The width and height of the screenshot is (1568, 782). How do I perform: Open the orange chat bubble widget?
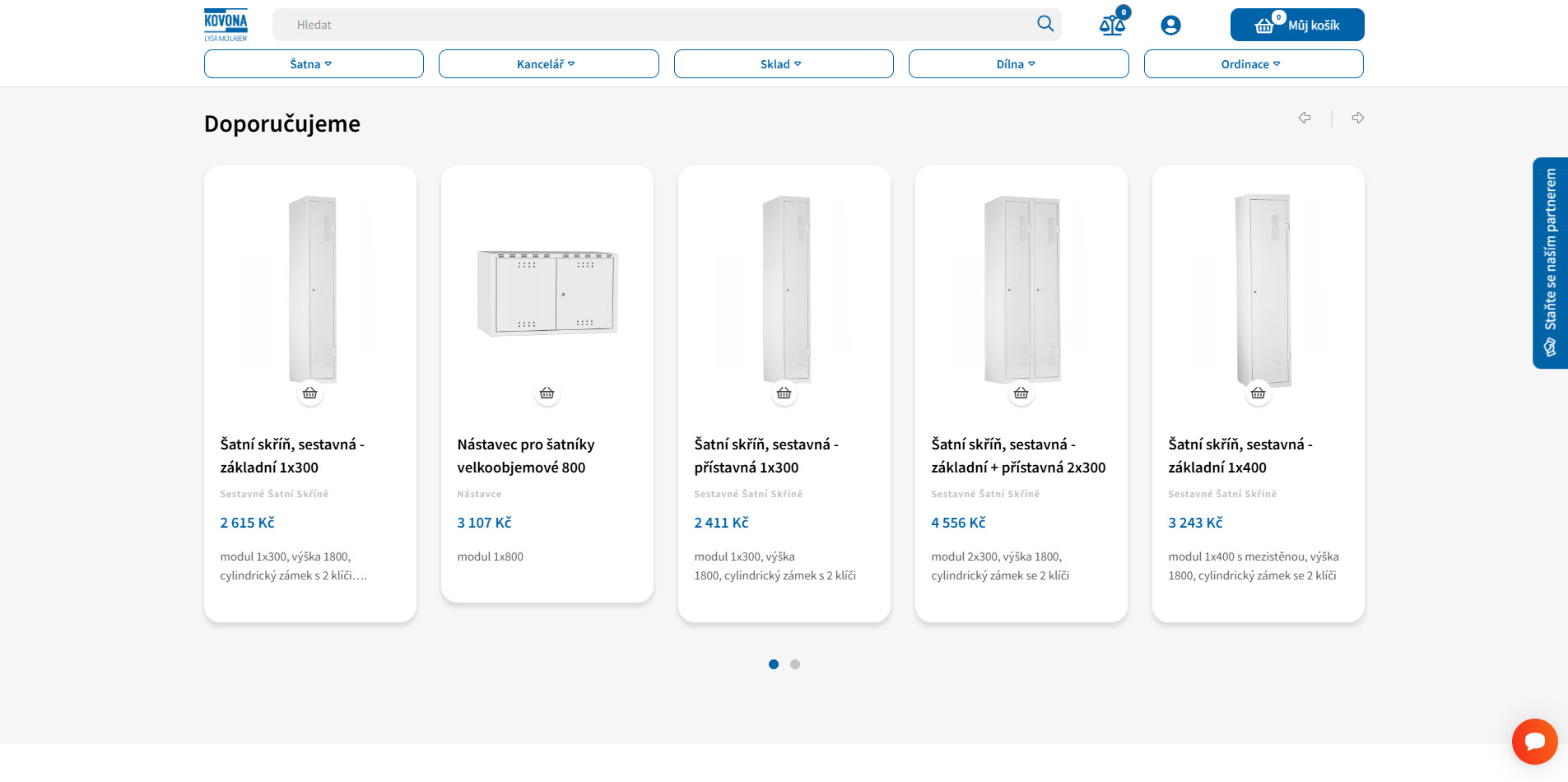[x=1534, y=742]
